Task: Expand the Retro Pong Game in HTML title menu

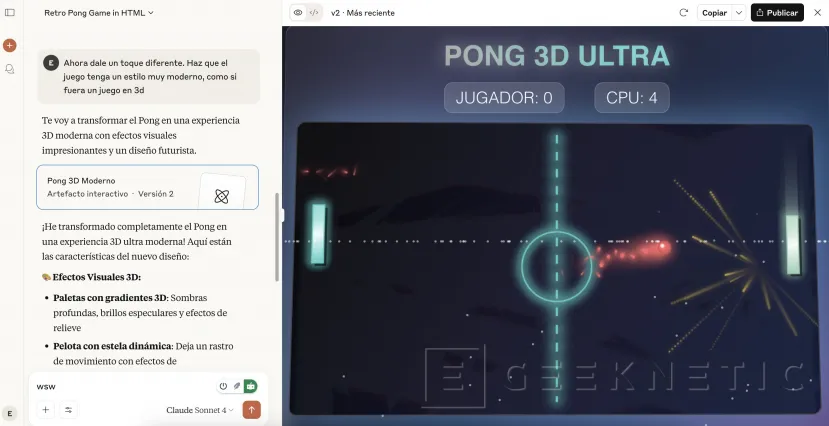Action: point(99,13)
